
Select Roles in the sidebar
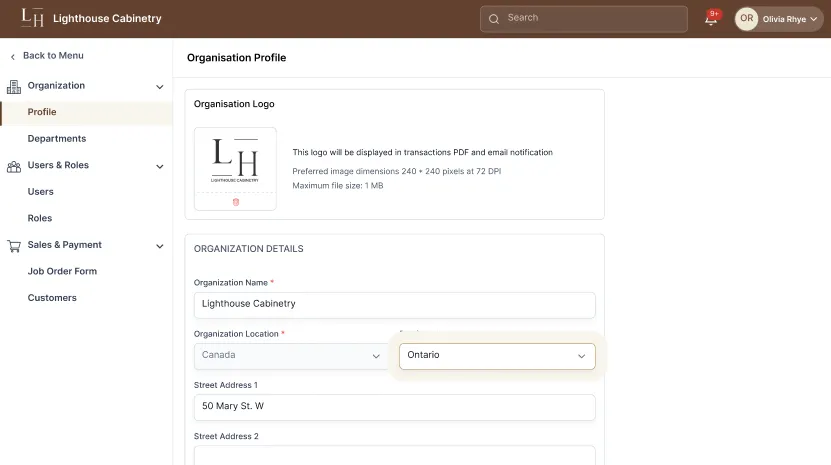40,218
